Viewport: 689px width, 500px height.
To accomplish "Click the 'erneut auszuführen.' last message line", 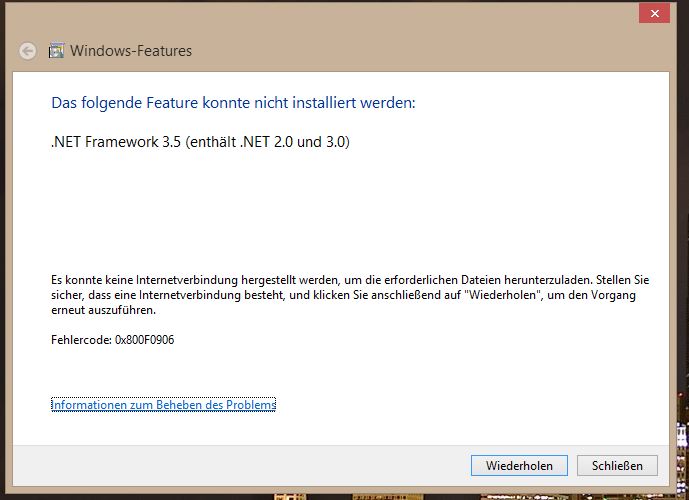I will point(103,310).
